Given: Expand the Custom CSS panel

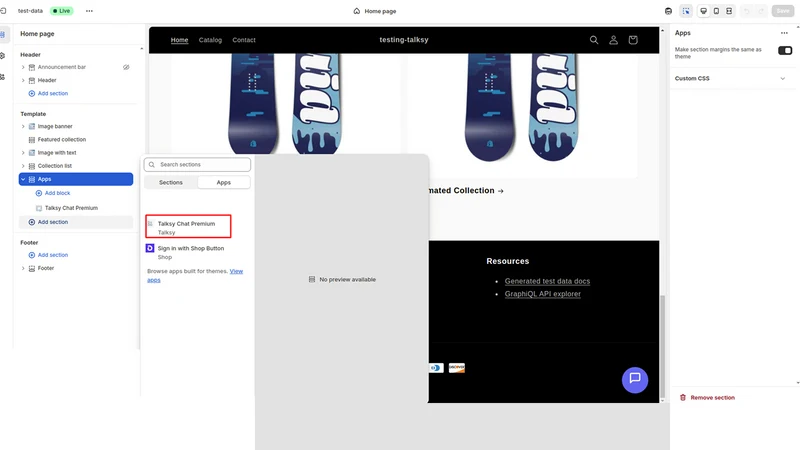Looking at the screenshot, I should [x=731, y=79].
